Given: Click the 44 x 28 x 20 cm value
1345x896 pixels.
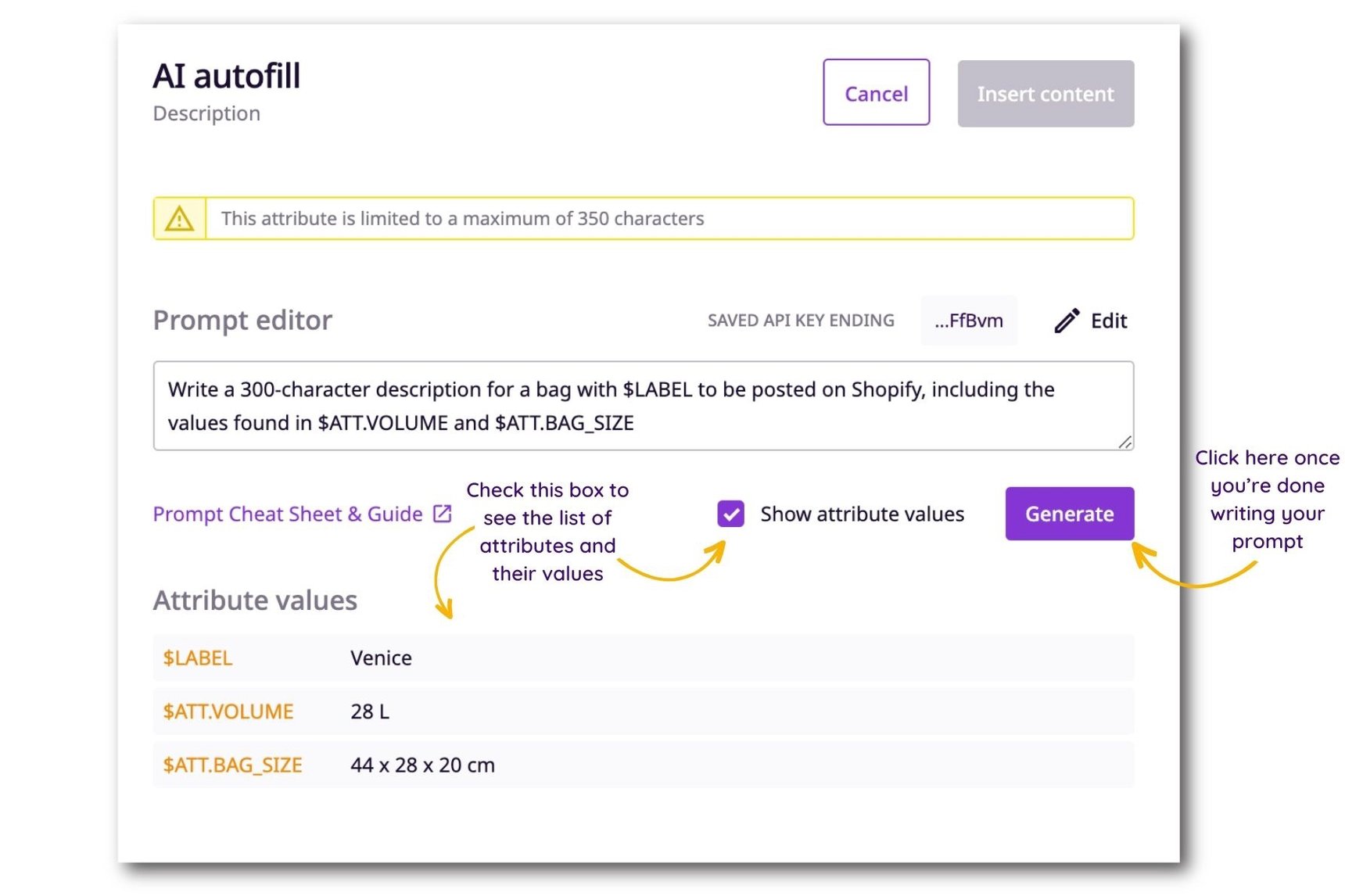Looking at the screenshot, I should point(422,765).
